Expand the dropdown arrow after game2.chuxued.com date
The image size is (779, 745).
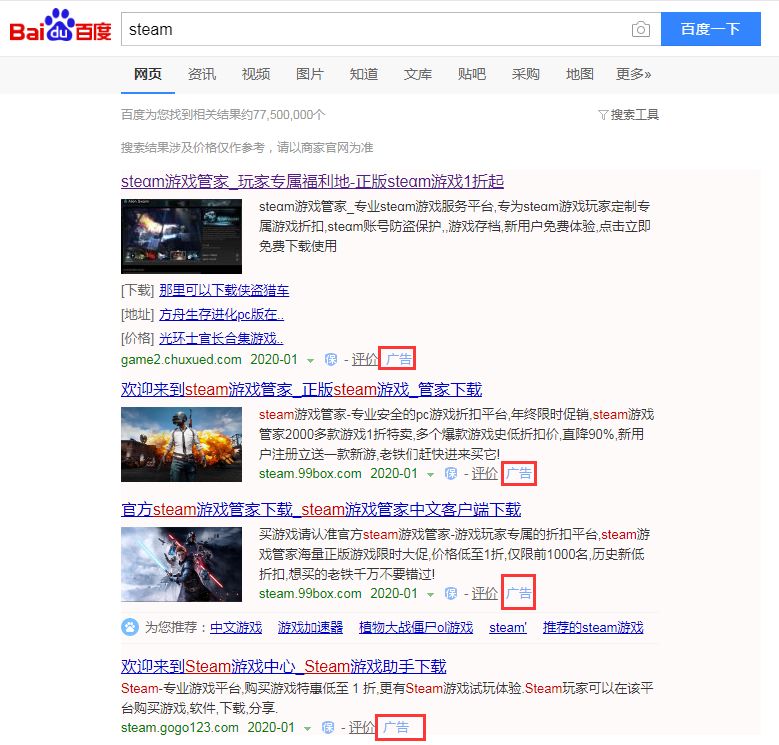tap(311, 361)
